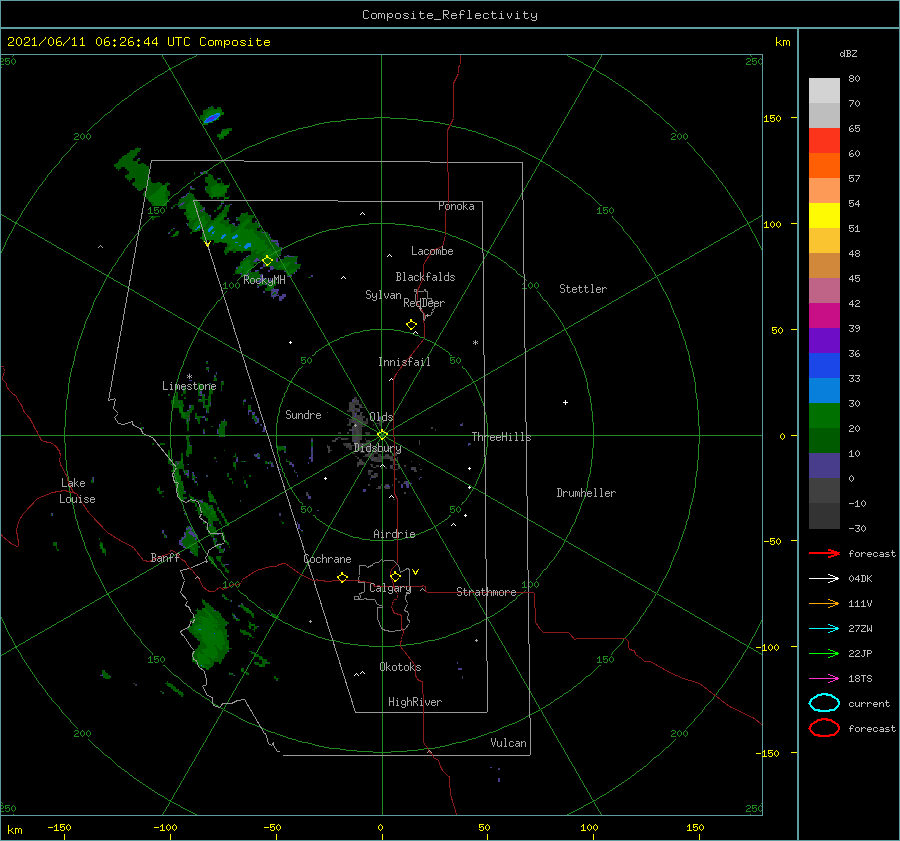Image resolution: width=900 pixels, height=841 pixels.
Task: Click the Vulcan town label
Action: [x=508, y=743]
